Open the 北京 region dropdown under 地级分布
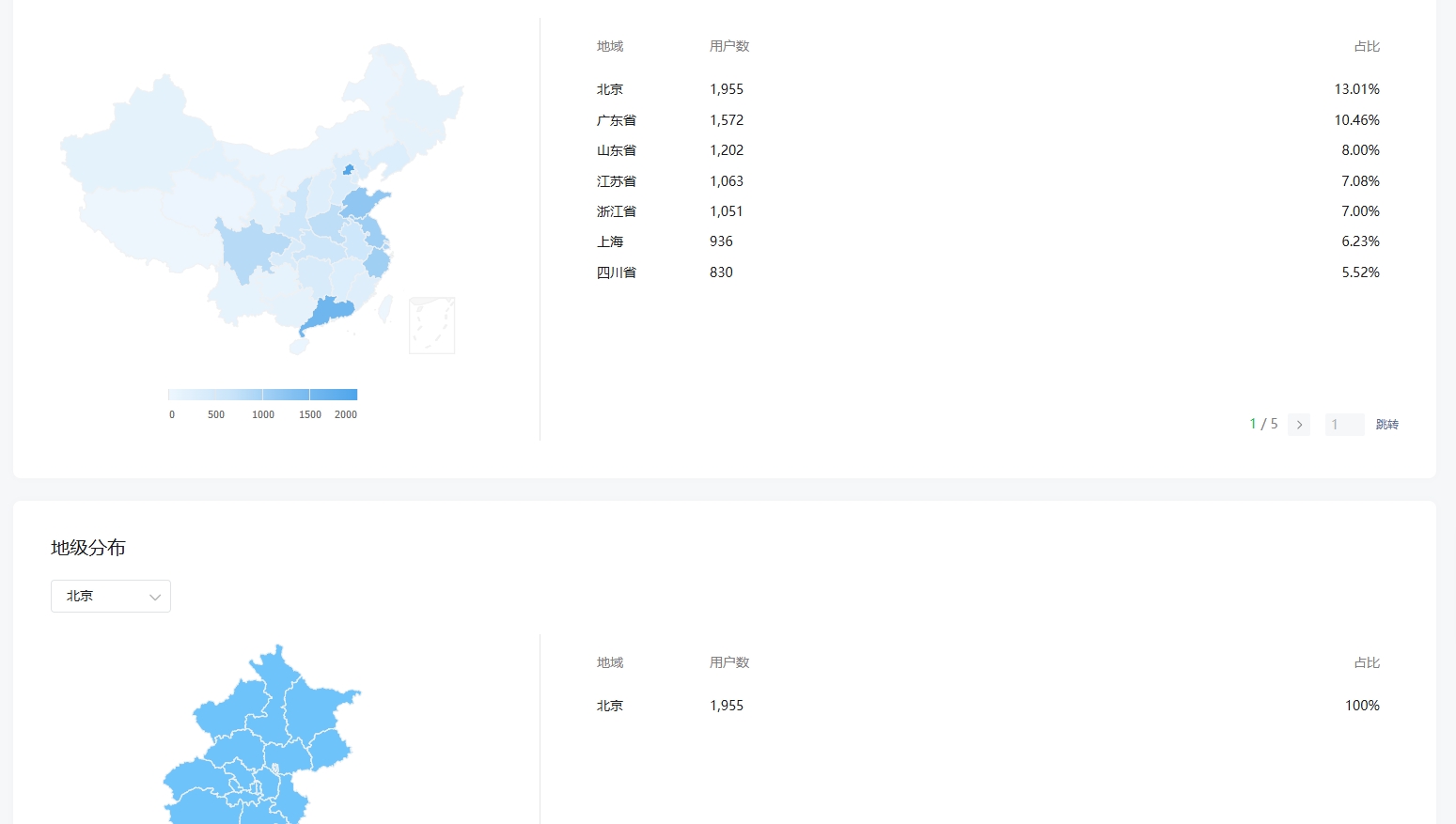This screenshot has height=824, width=1456. [111, 596]
